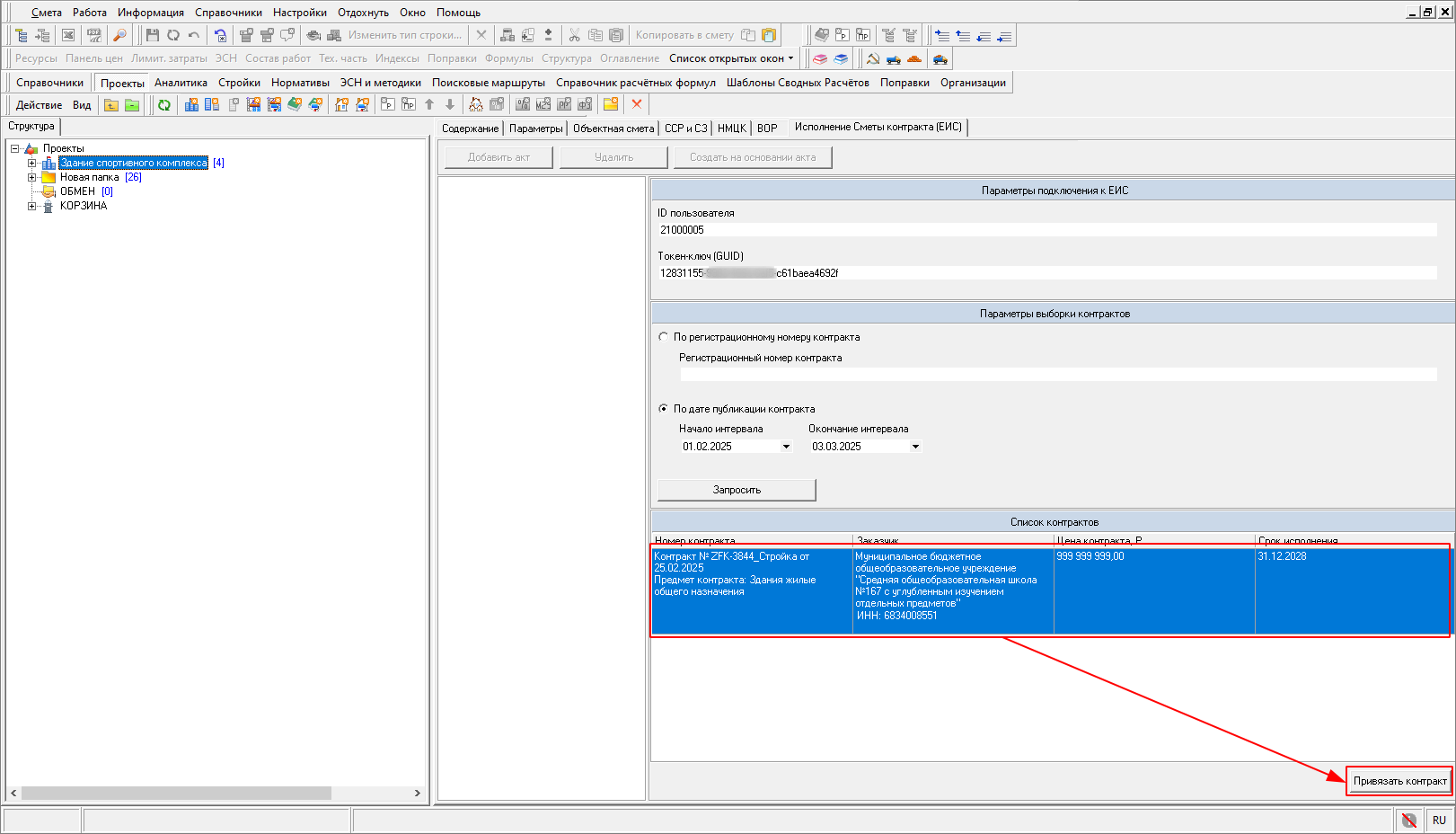Click the magnifier search icon
Viewport: 1456px width, 834px height.
click(x=119, y=35)
